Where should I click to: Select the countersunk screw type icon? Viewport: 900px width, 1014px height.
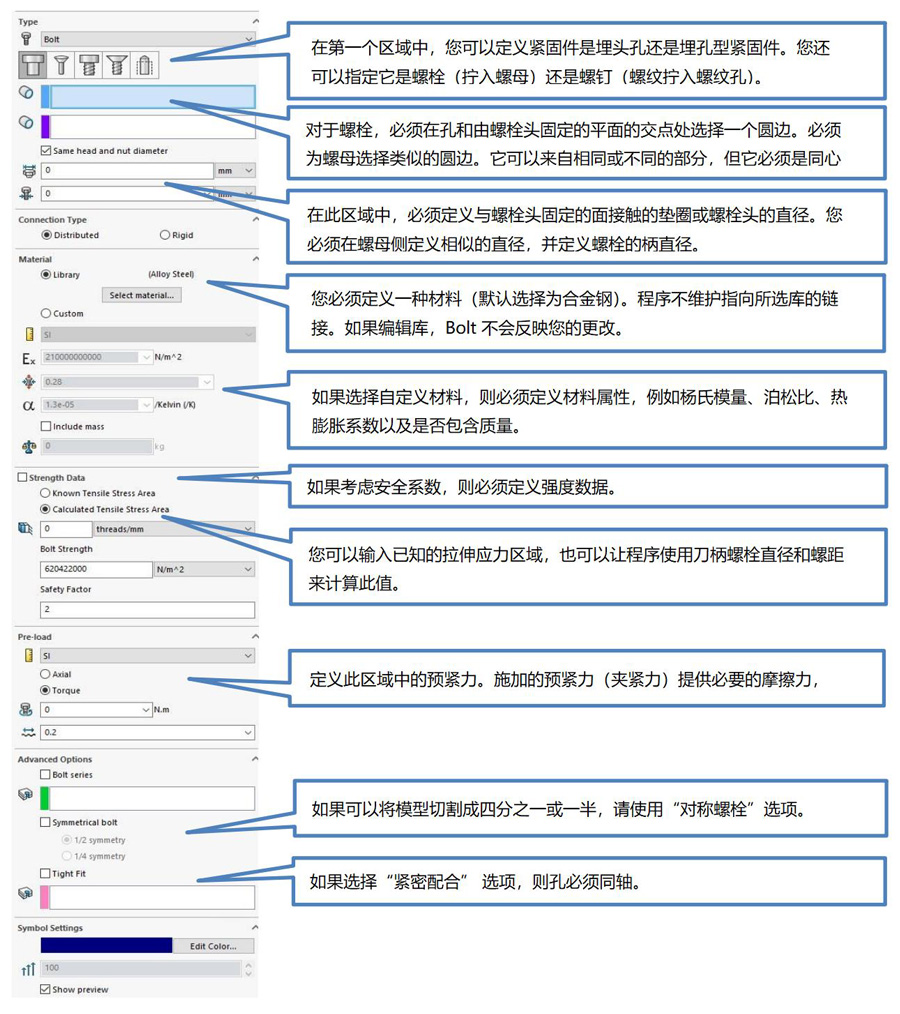point(118,65)
